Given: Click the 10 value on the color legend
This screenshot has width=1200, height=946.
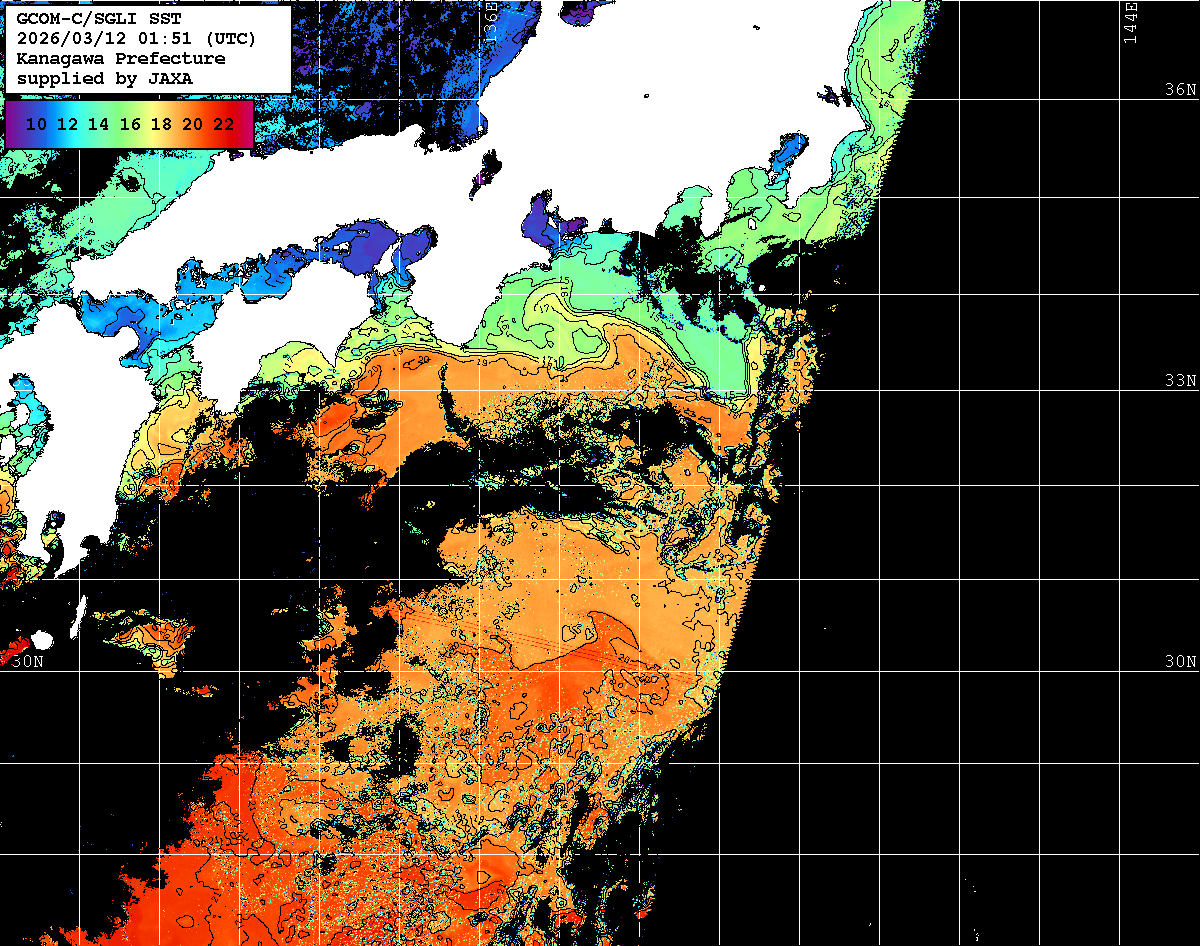Looking at the screenshot, I should tap(36, 125).
